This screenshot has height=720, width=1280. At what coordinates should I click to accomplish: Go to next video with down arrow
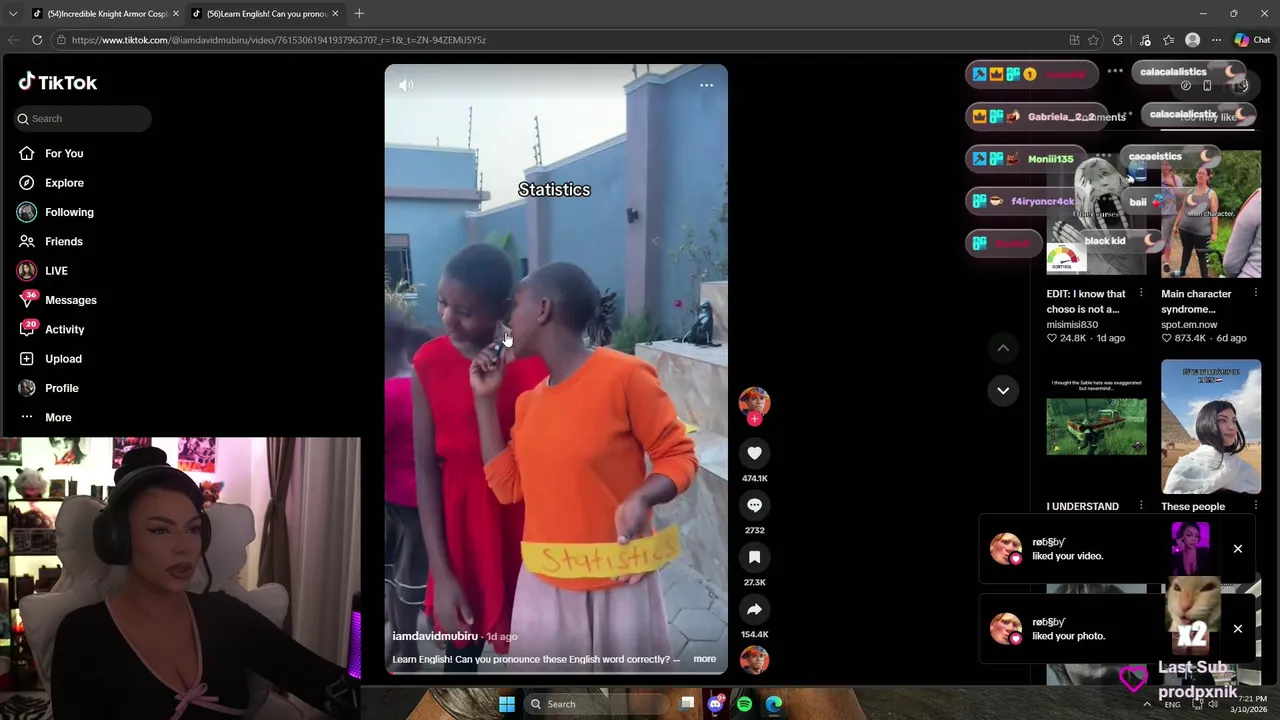1003,390
